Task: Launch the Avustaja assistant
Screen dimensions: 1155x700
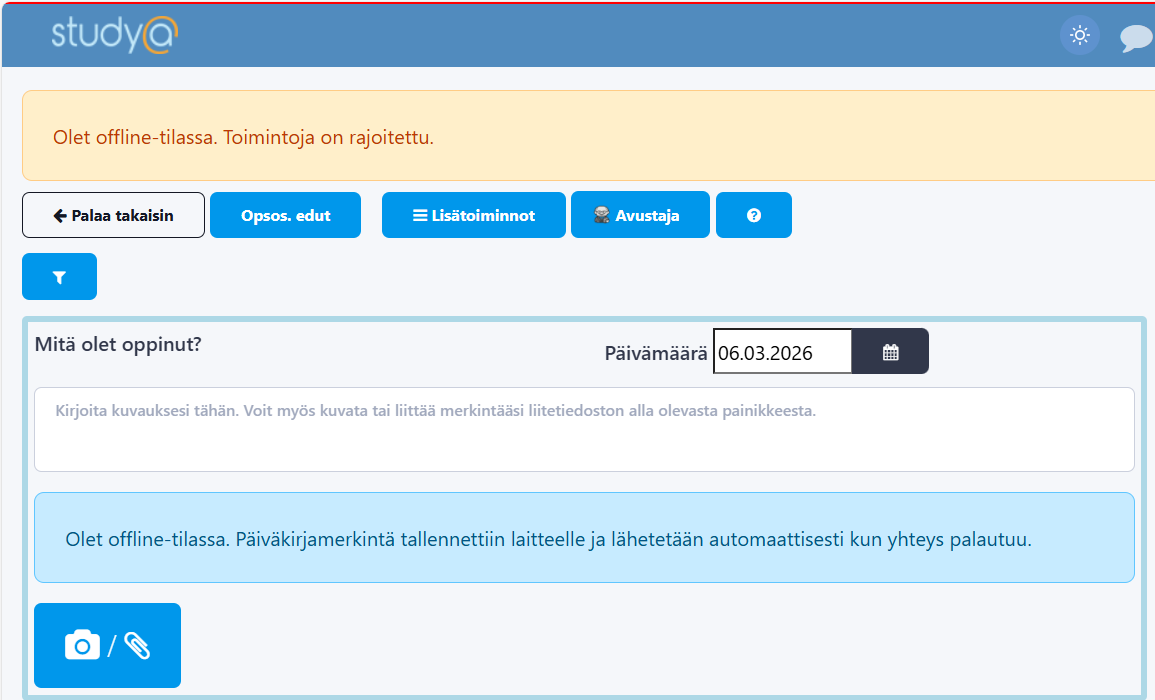Action: click(640, 215)
